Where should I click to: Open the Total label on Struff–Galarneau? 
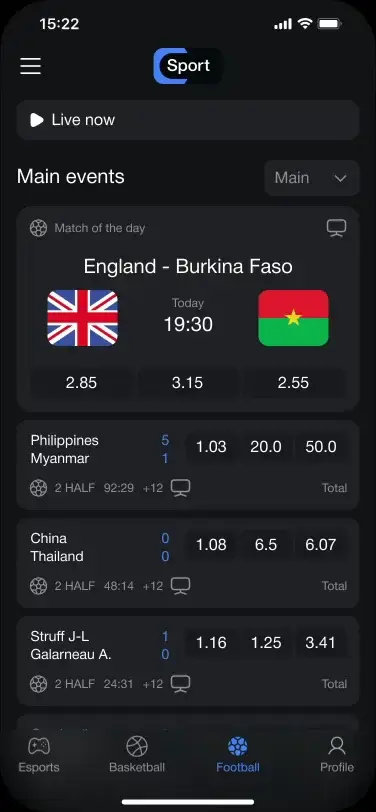tap(334, 684)
